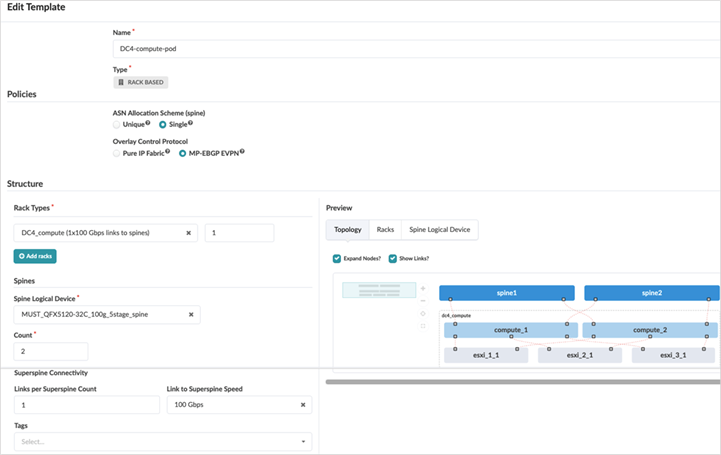Choose MP-EBGP EVPN overlay protocol

(x=183, y=154)
